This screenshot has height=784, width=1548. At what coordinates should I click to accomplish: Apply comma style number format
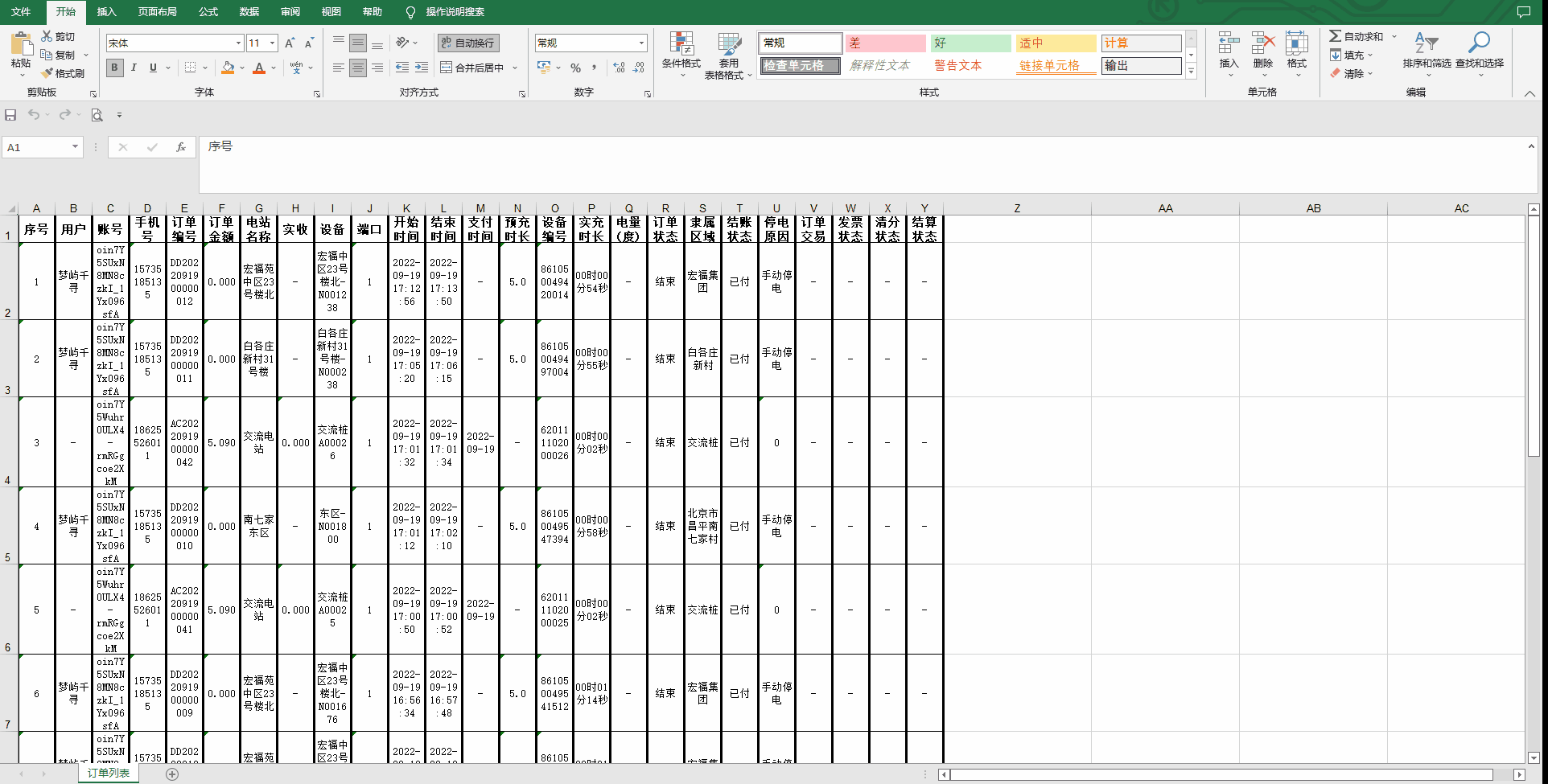(594, 68)
